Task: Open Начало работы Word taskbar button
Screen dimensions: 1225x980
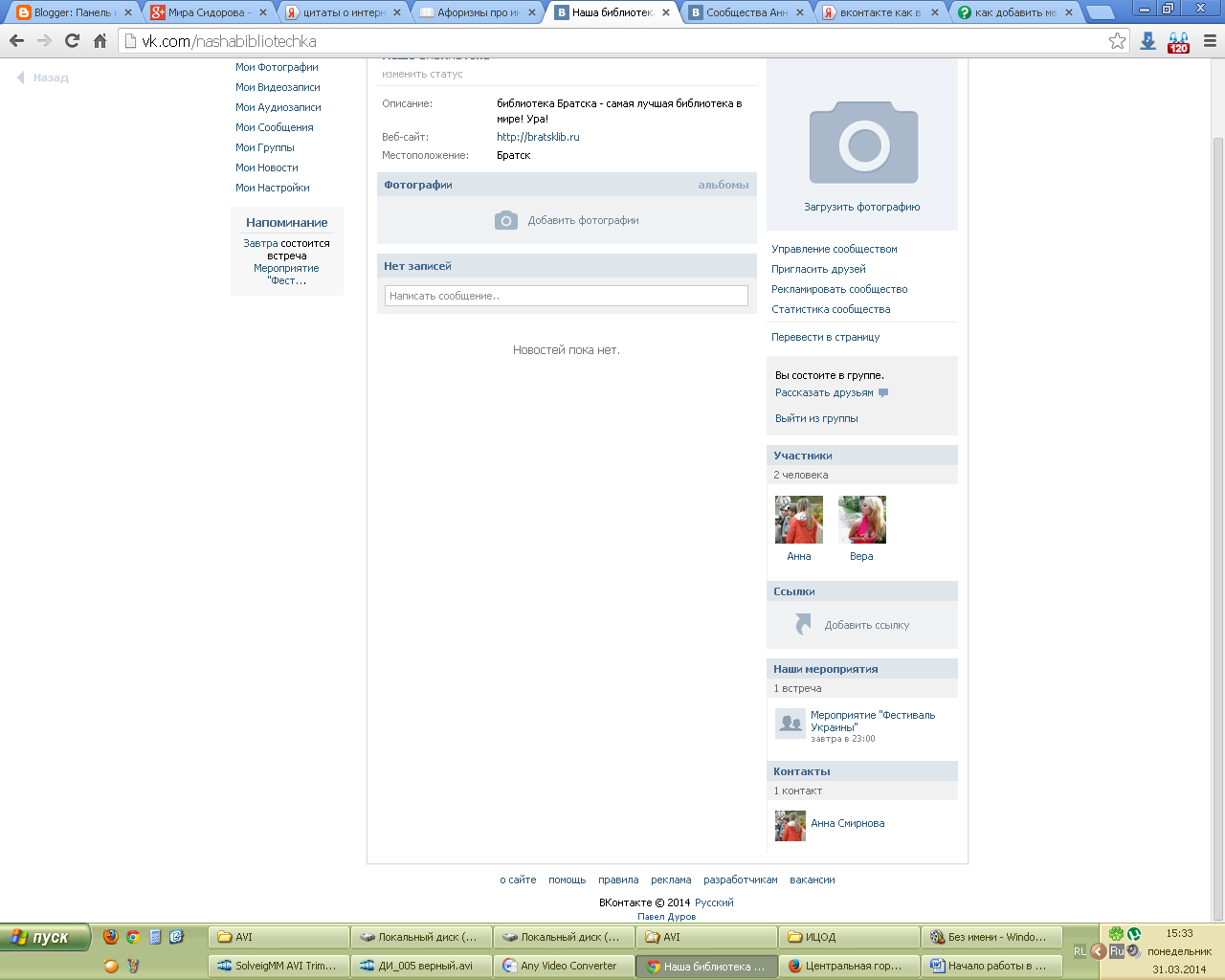Action: (991, 966)
